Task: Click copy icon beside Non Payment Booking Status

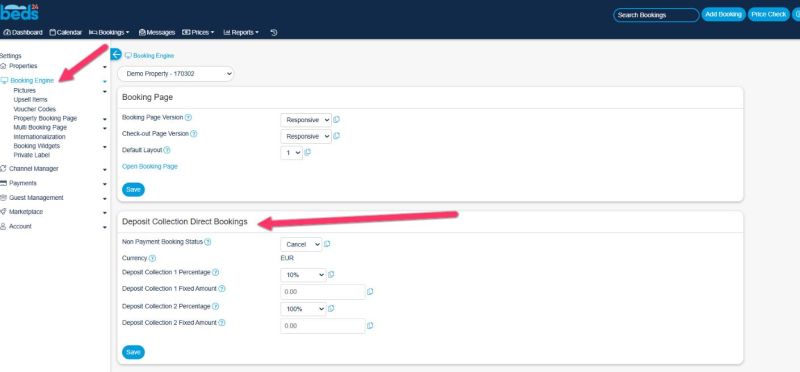Action: click(x=327, y=244)
